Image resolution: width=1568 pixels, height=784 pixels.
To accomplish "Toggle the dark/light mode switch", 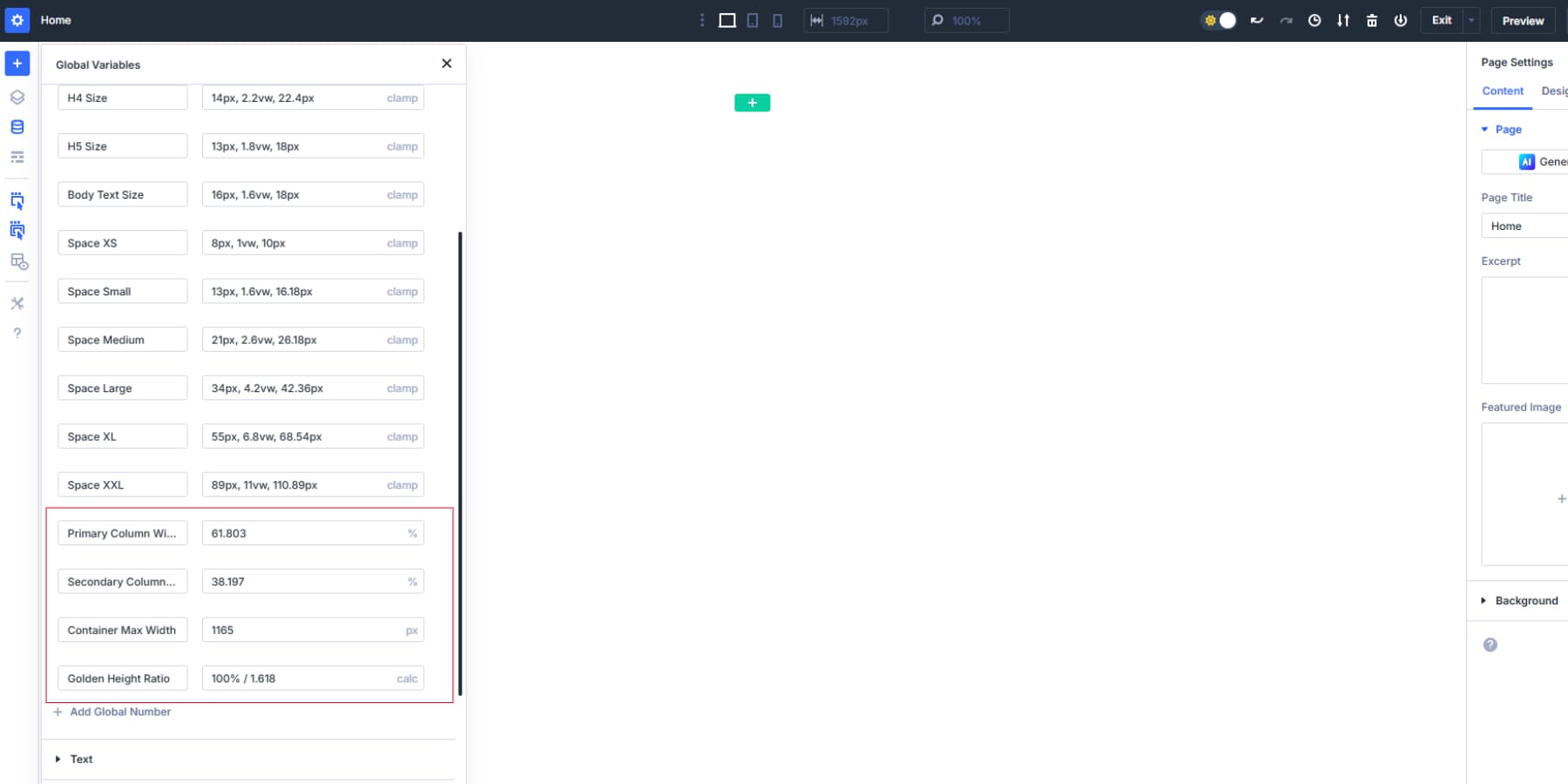I will point(1219,20).
